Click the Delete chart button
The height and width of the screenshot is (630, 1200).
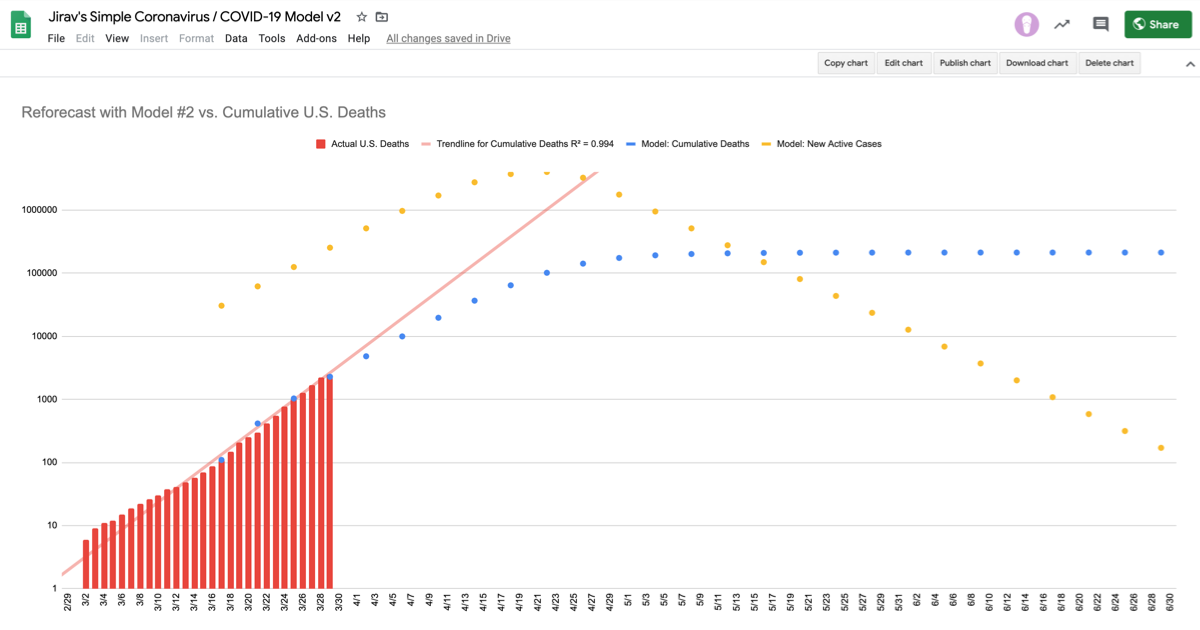point(1109,63)
